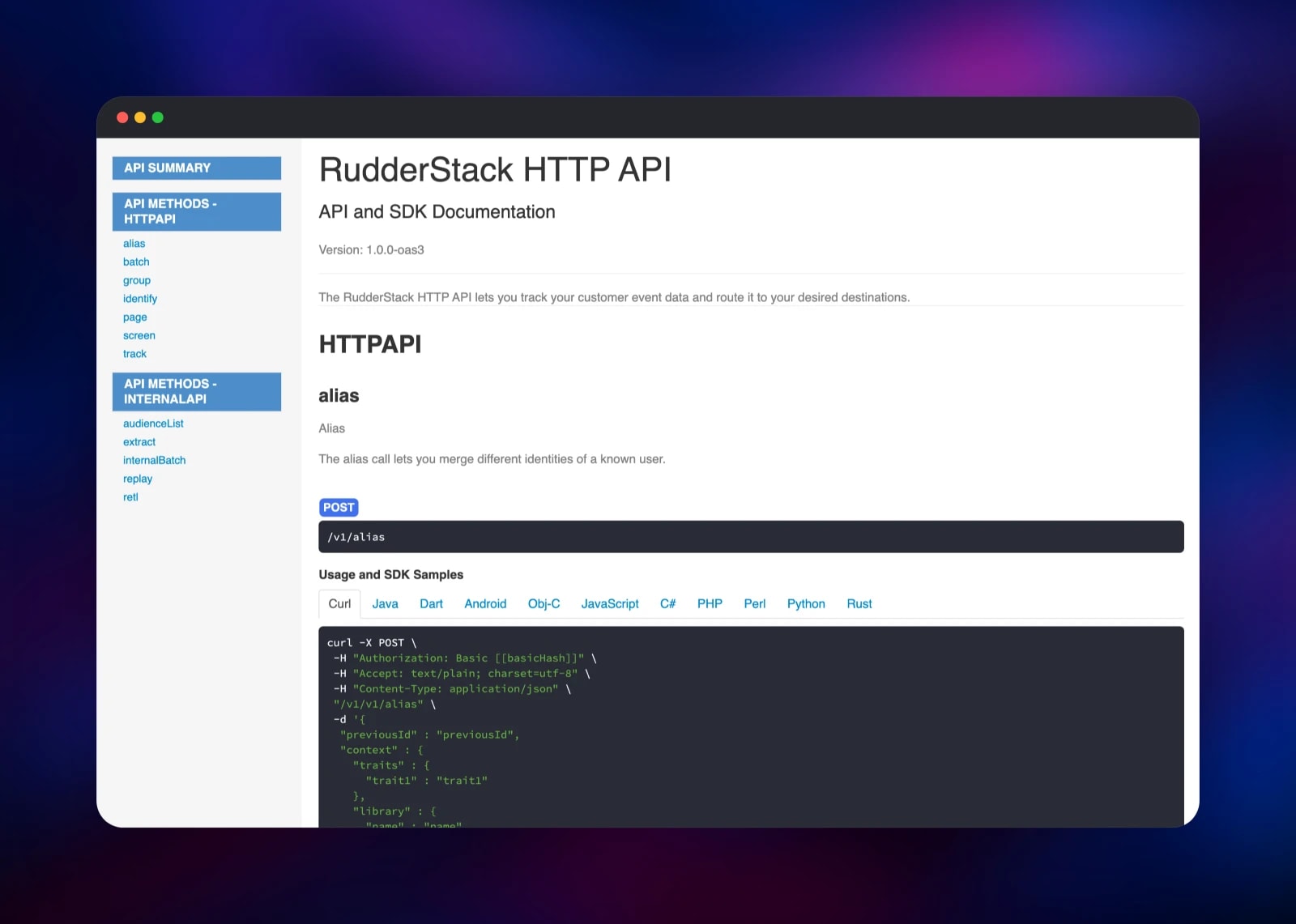
Task: Go to the track method link
Action: pos(135,354)
